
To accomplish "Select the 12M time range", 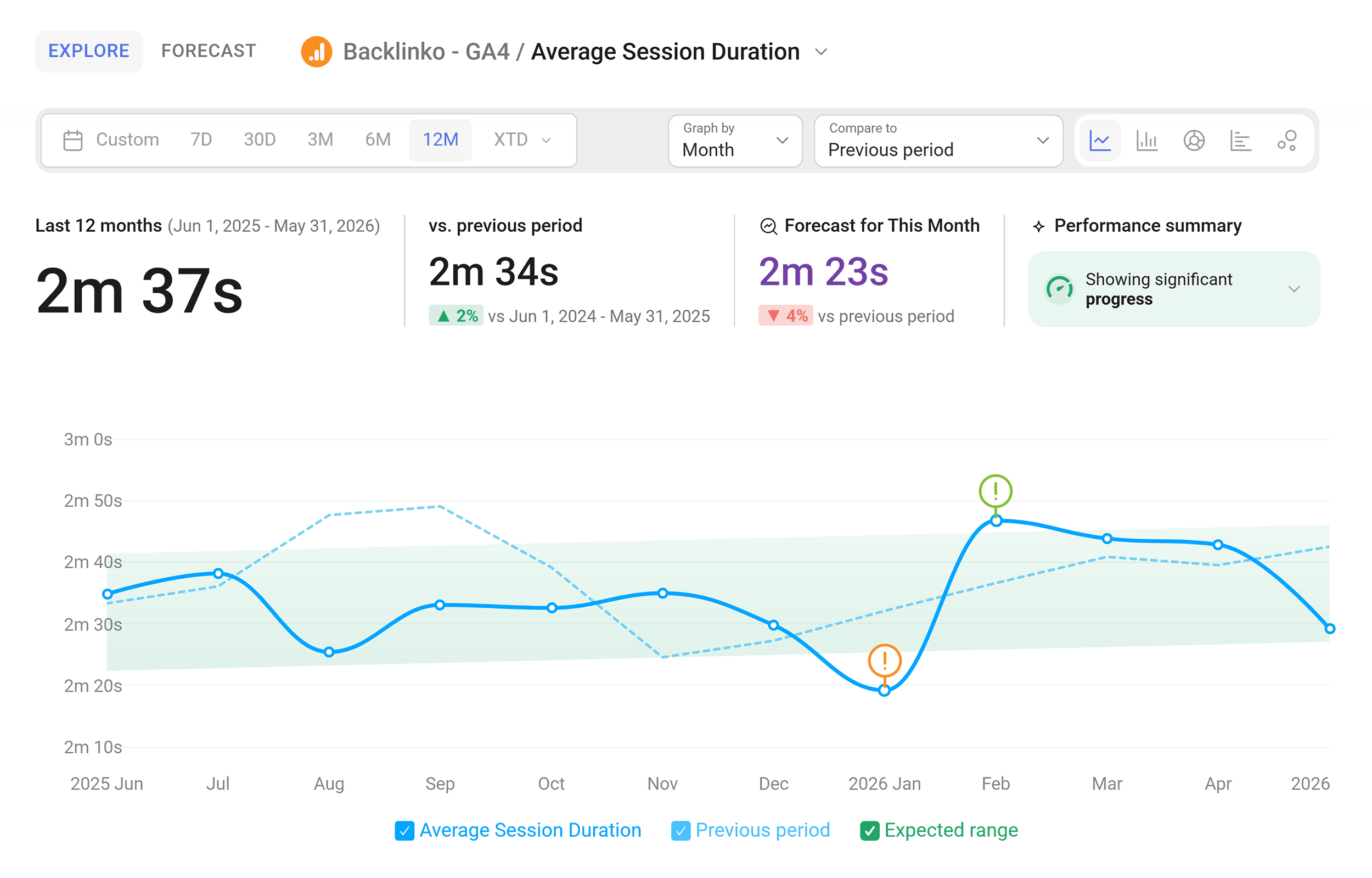I will coord(441,139).
